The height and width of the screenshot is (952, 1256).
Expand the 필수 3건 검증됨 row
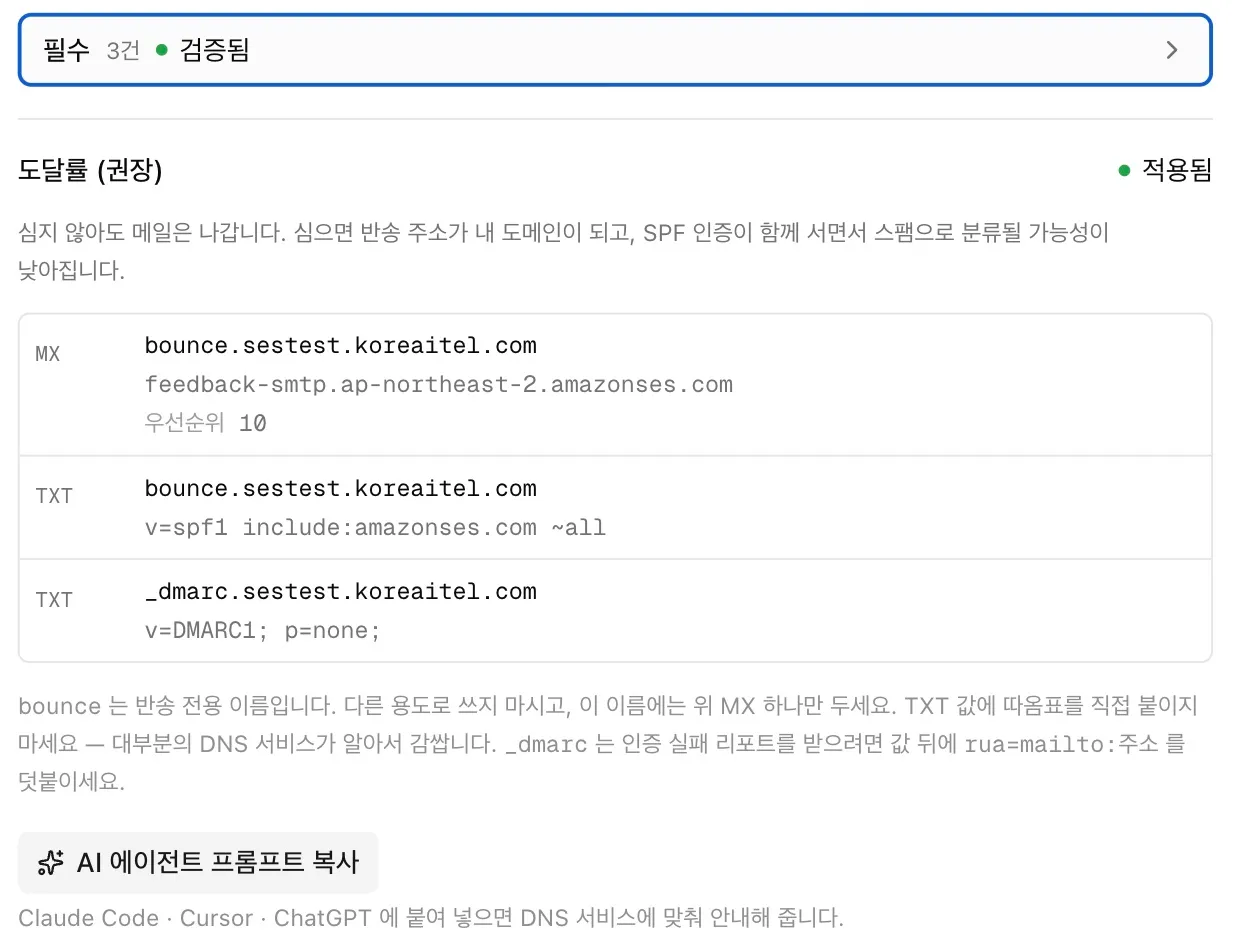(x=615, y=50)
